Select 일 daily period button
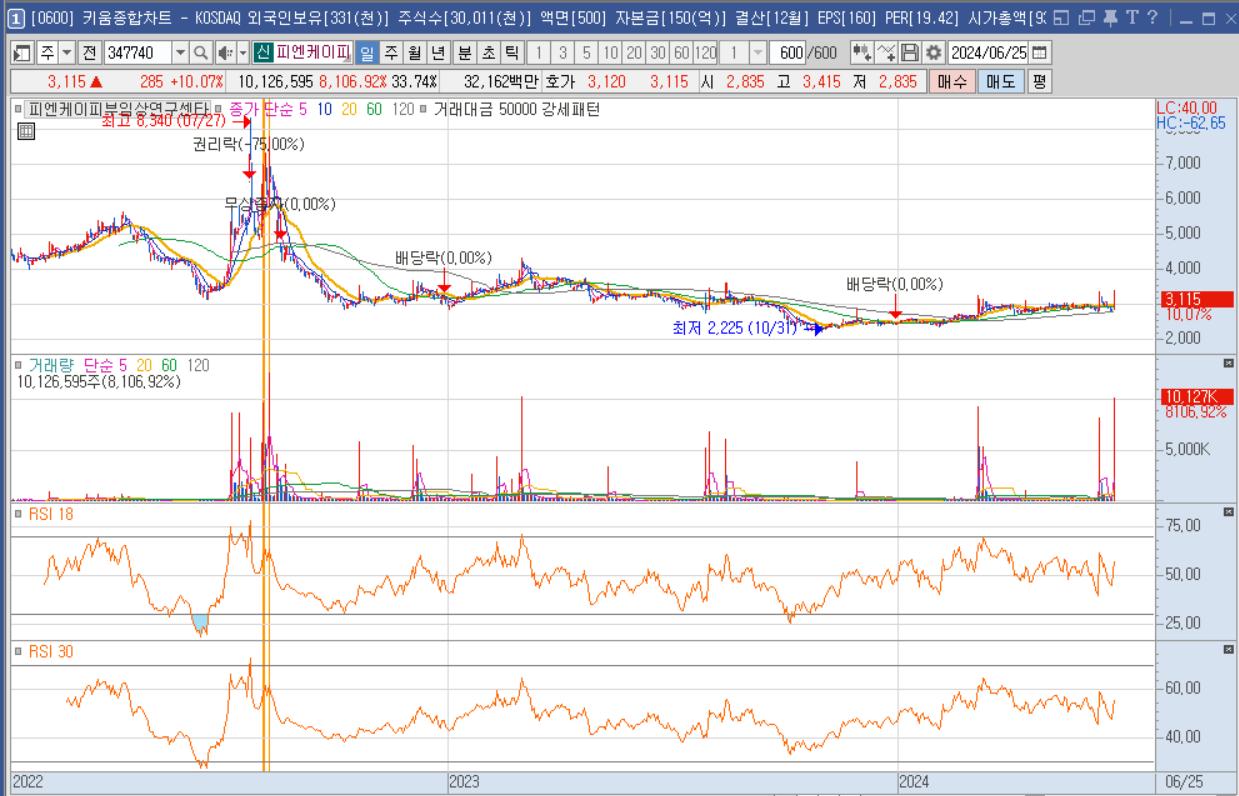This screenshot has height=796, width=1239. click(366, 53)
